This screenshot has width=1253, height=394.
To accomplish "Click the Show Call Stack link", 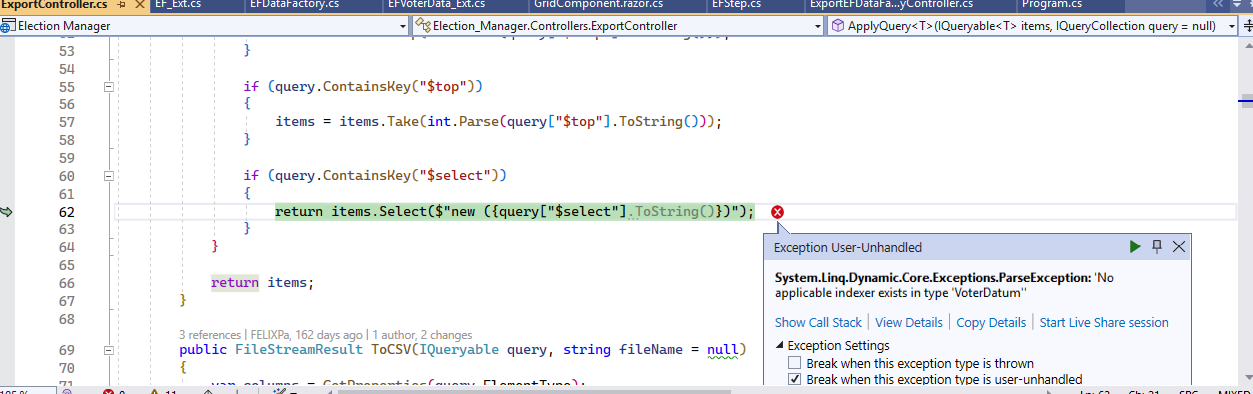I will tap(818, 322).
